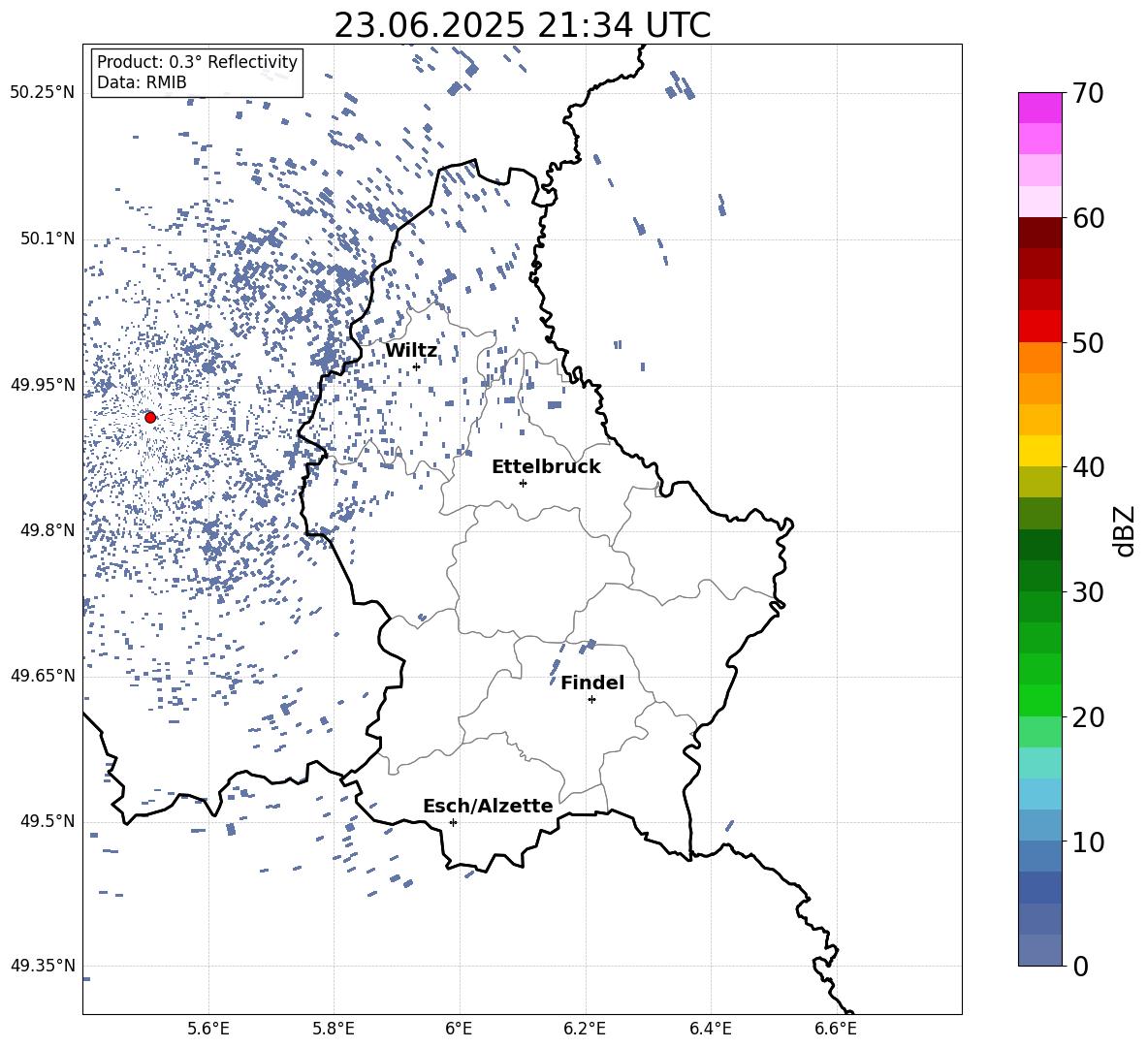Click the 49.65°N latitude label
1148x1048 pixels.
[x=43, y=676]
